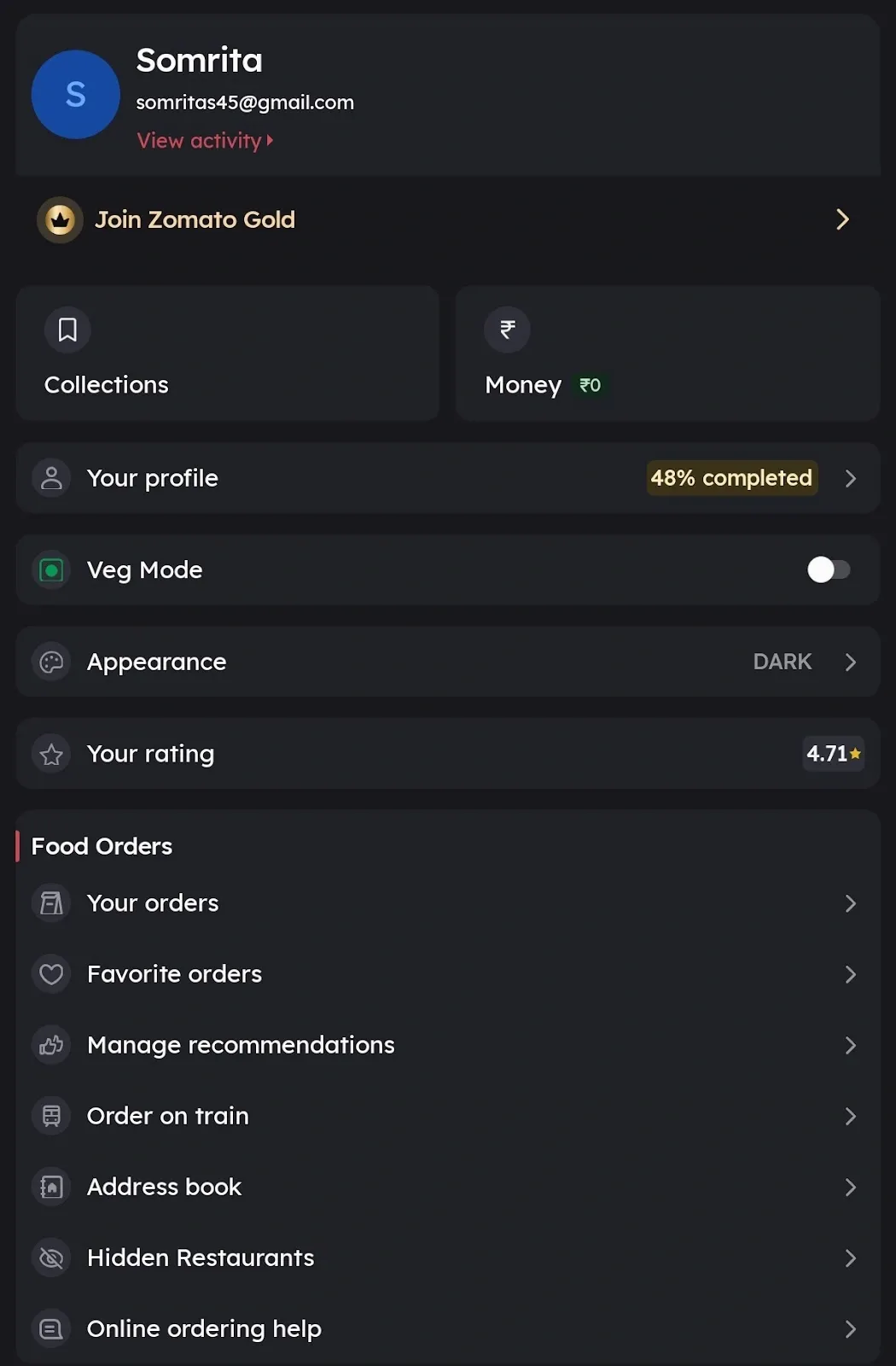Click the 48% completed profile badge

[731, 478]
